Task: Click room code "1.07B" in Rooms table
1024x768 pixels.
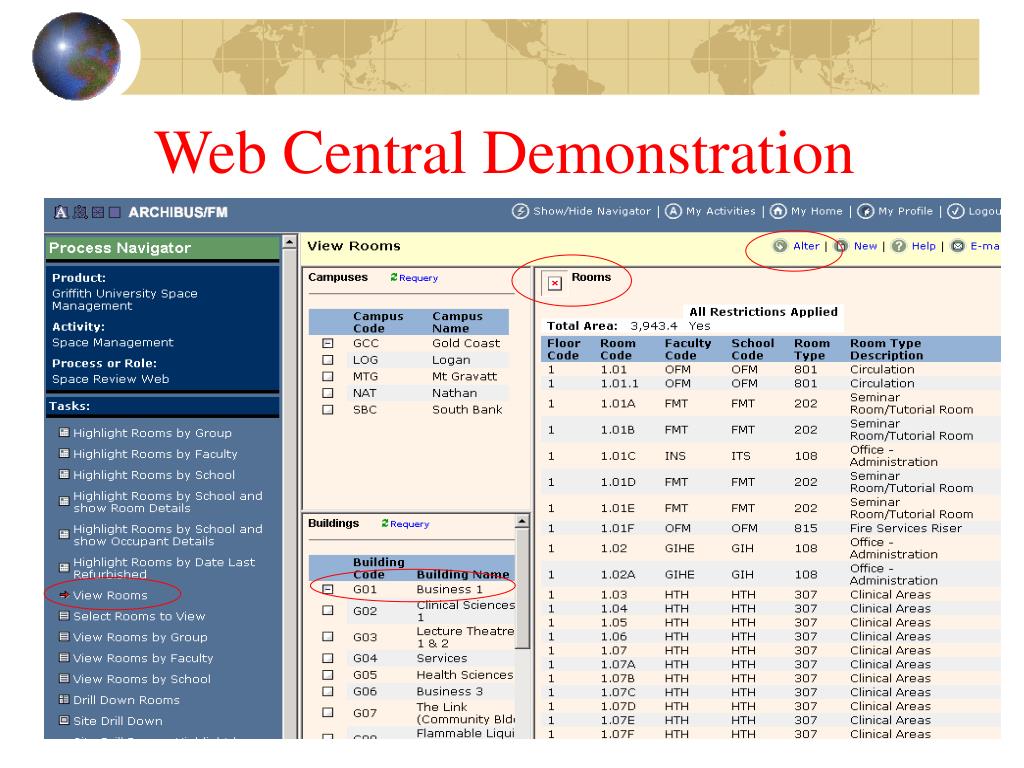Action: click(618, 678)
